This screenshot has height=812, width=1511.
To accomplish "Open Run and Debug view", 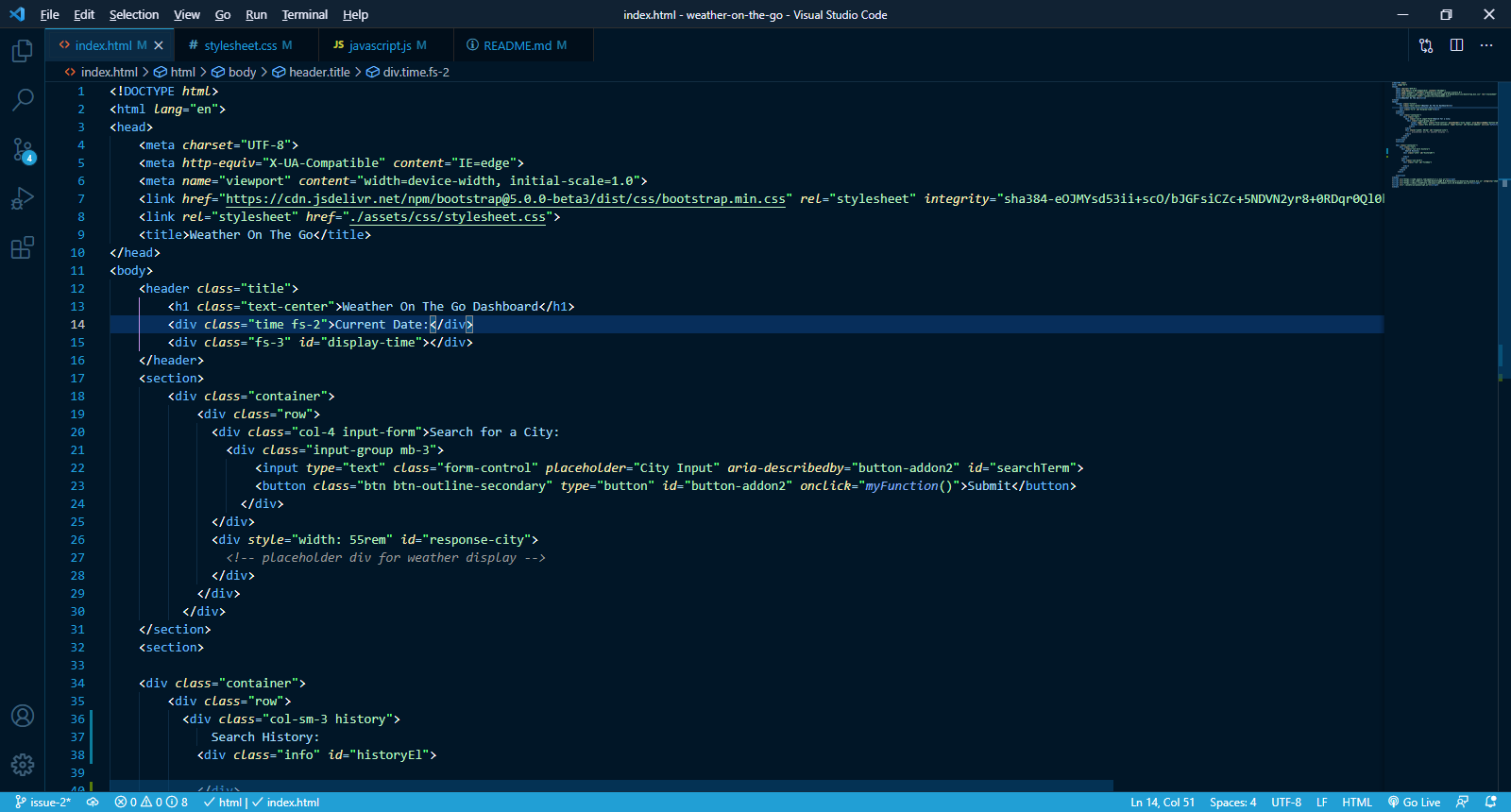I will click(x=23, y=199).
